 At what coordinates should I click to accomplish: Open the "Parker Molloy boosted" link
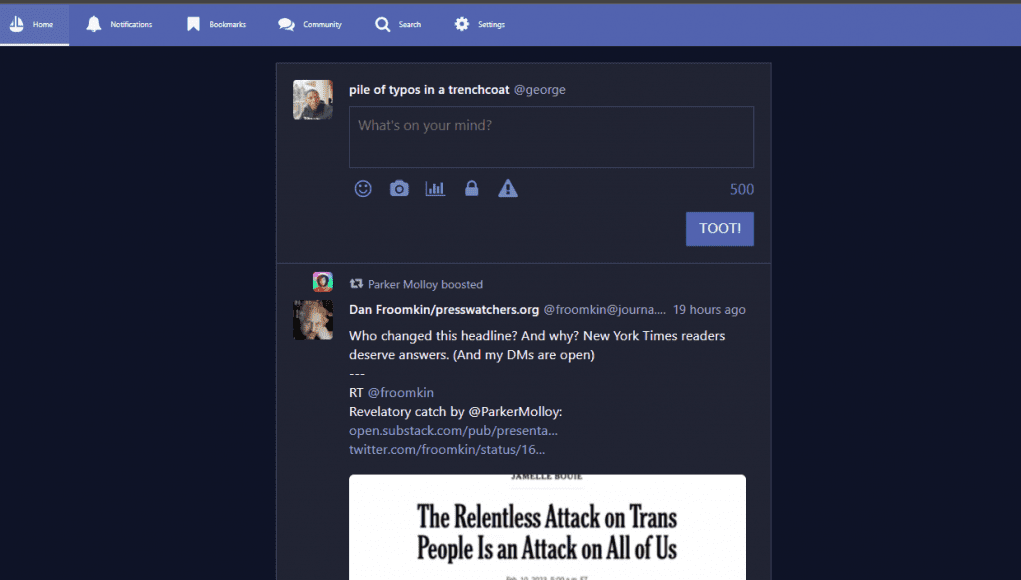pos(425,284)
